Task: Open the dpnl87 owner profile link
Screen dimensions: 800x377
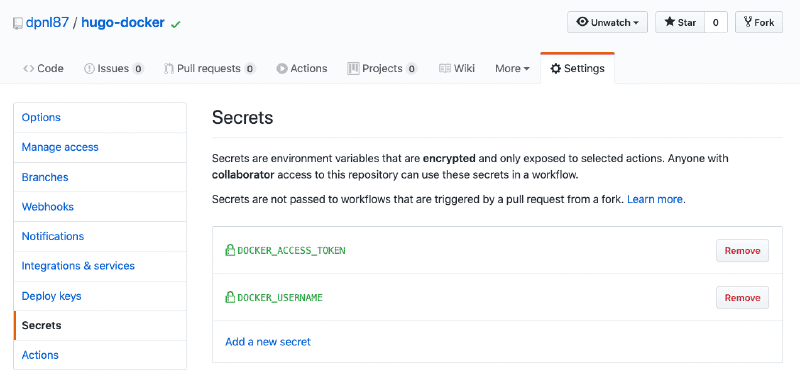Action: (x=47, y=22)
